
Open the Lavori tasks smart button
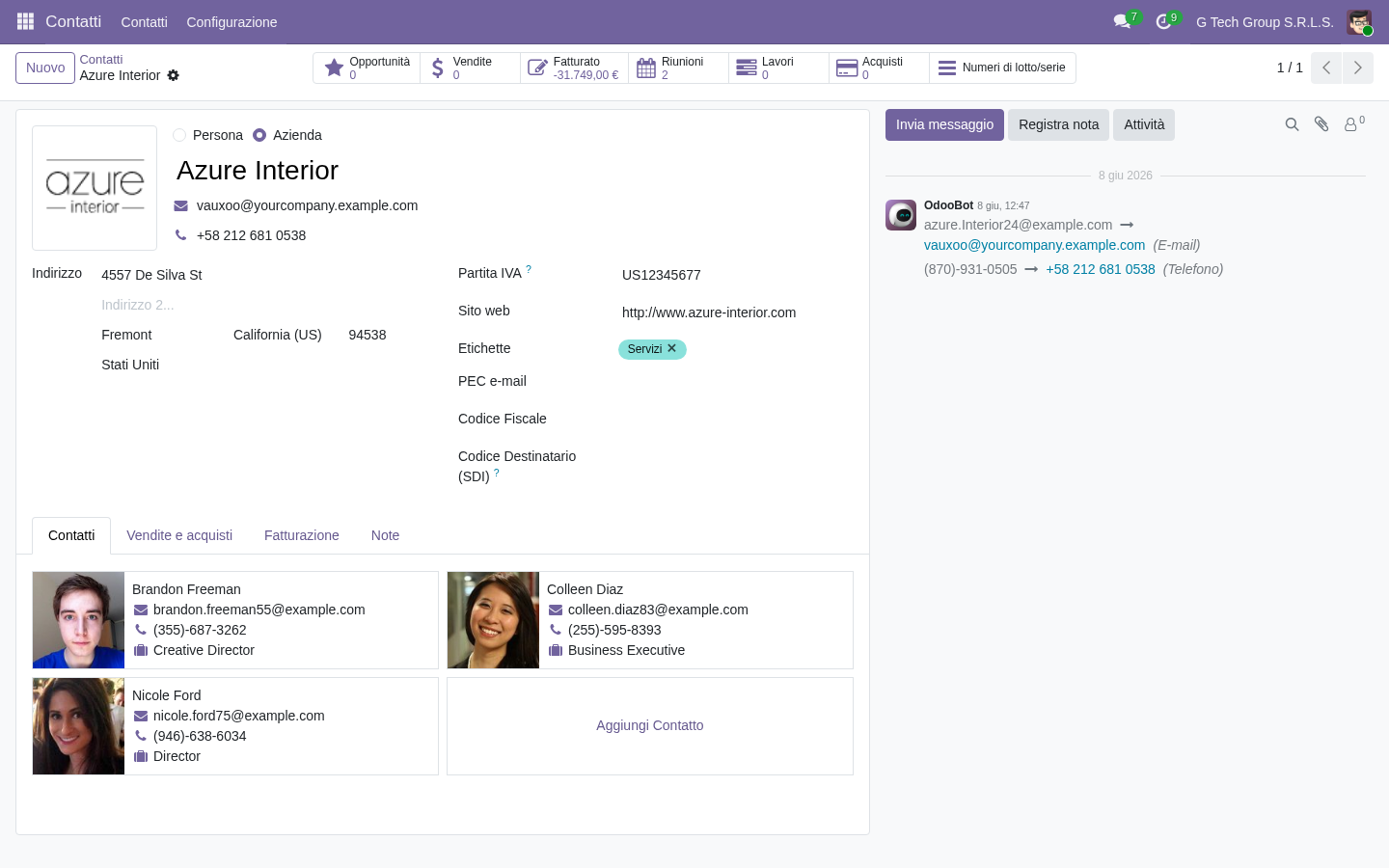pos(778,68)
